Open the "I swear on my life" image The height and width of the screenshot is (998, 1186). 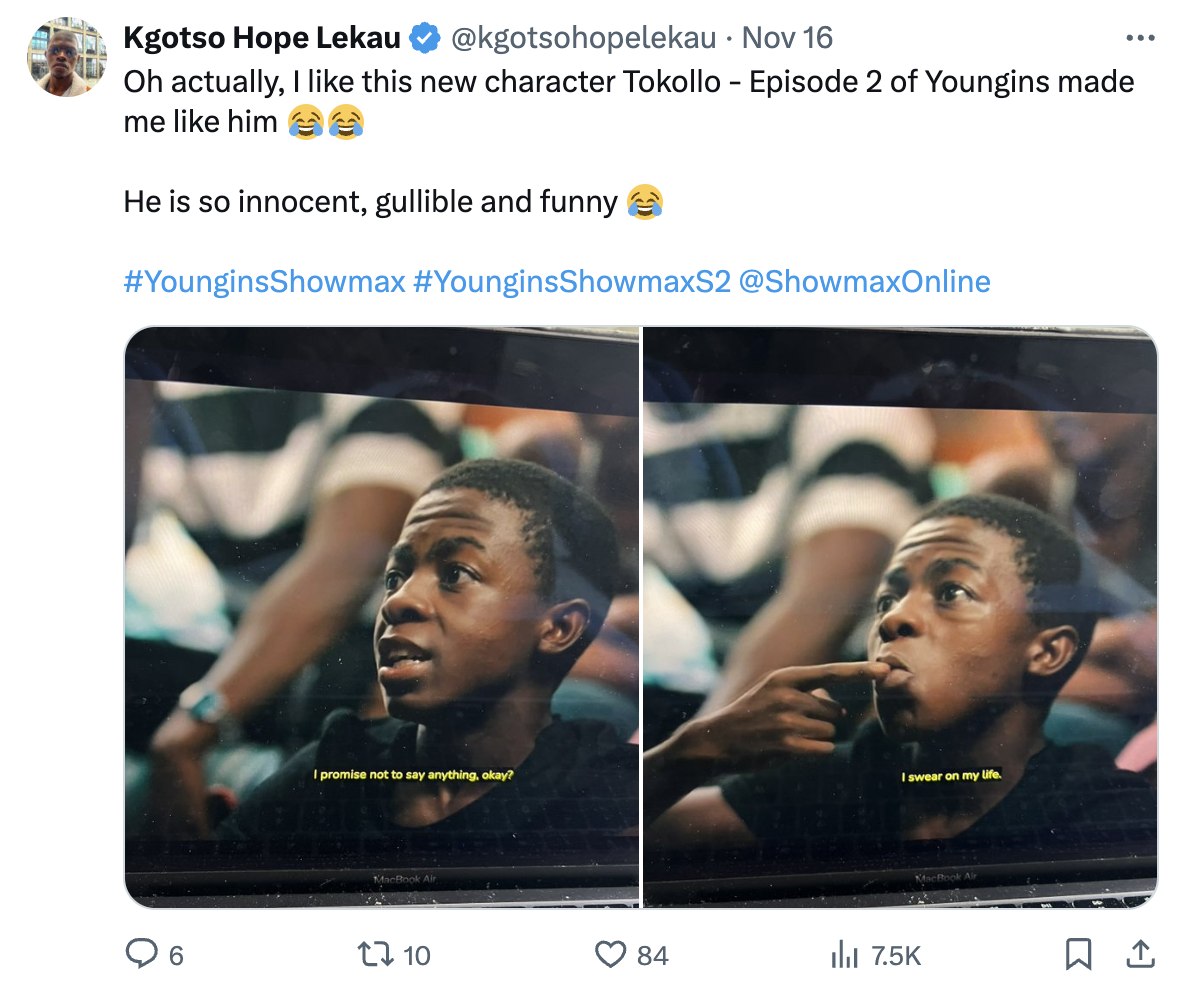pos(900,617)
